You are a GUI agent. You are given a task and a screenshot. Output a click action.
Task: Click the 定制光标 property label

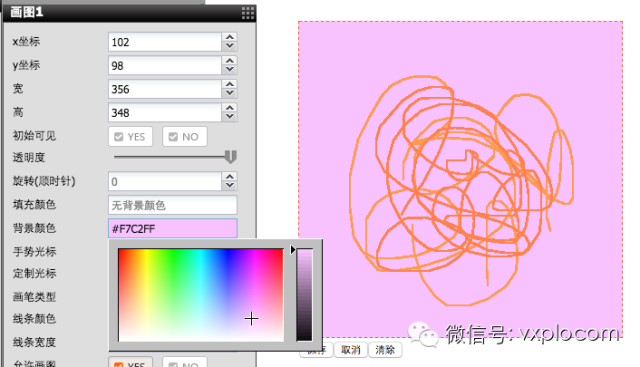34,273
